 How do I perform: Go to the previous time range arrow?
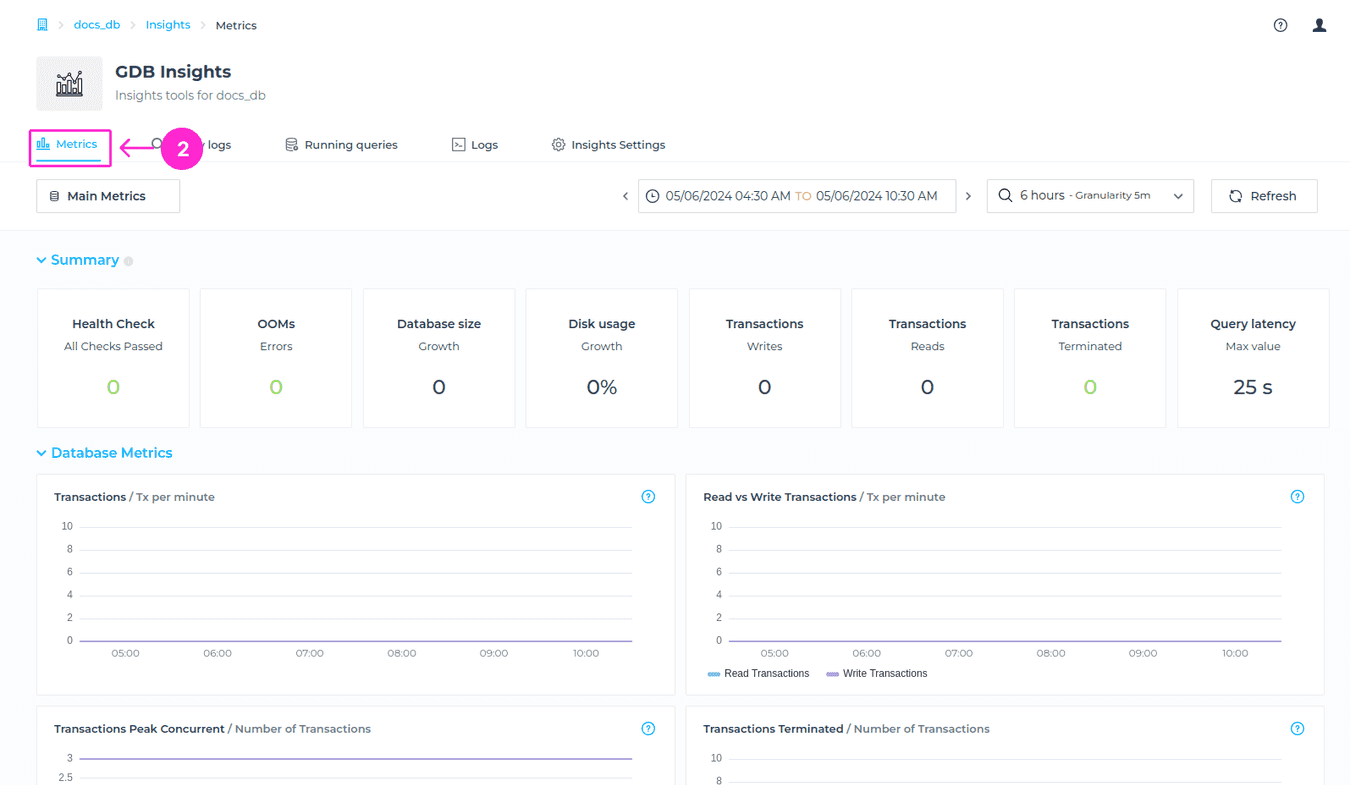click(x=626, y=196)
